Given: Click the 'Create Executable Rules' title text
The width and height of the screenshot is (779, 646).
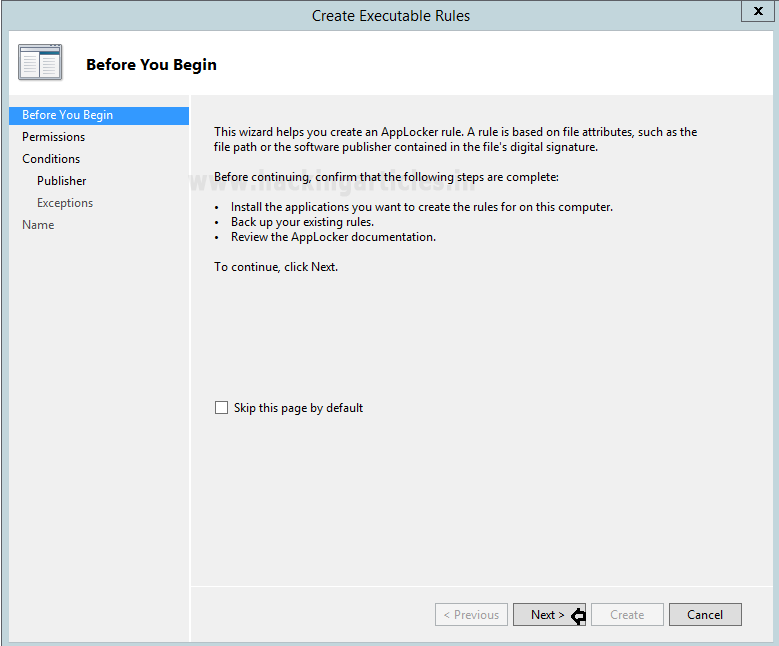Looking at the screenshot, I should click(x=390, y=16).
